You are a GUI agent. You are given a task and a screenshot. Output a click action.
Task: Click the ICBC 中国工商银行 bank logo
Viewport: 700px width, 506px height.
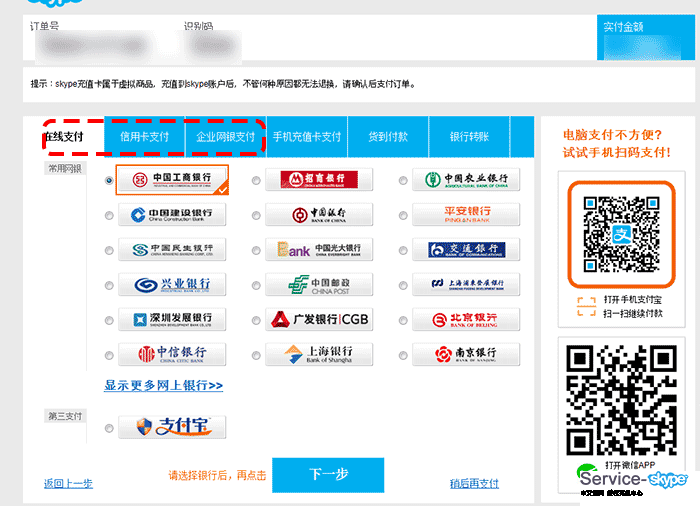click(x=172, y=180)
